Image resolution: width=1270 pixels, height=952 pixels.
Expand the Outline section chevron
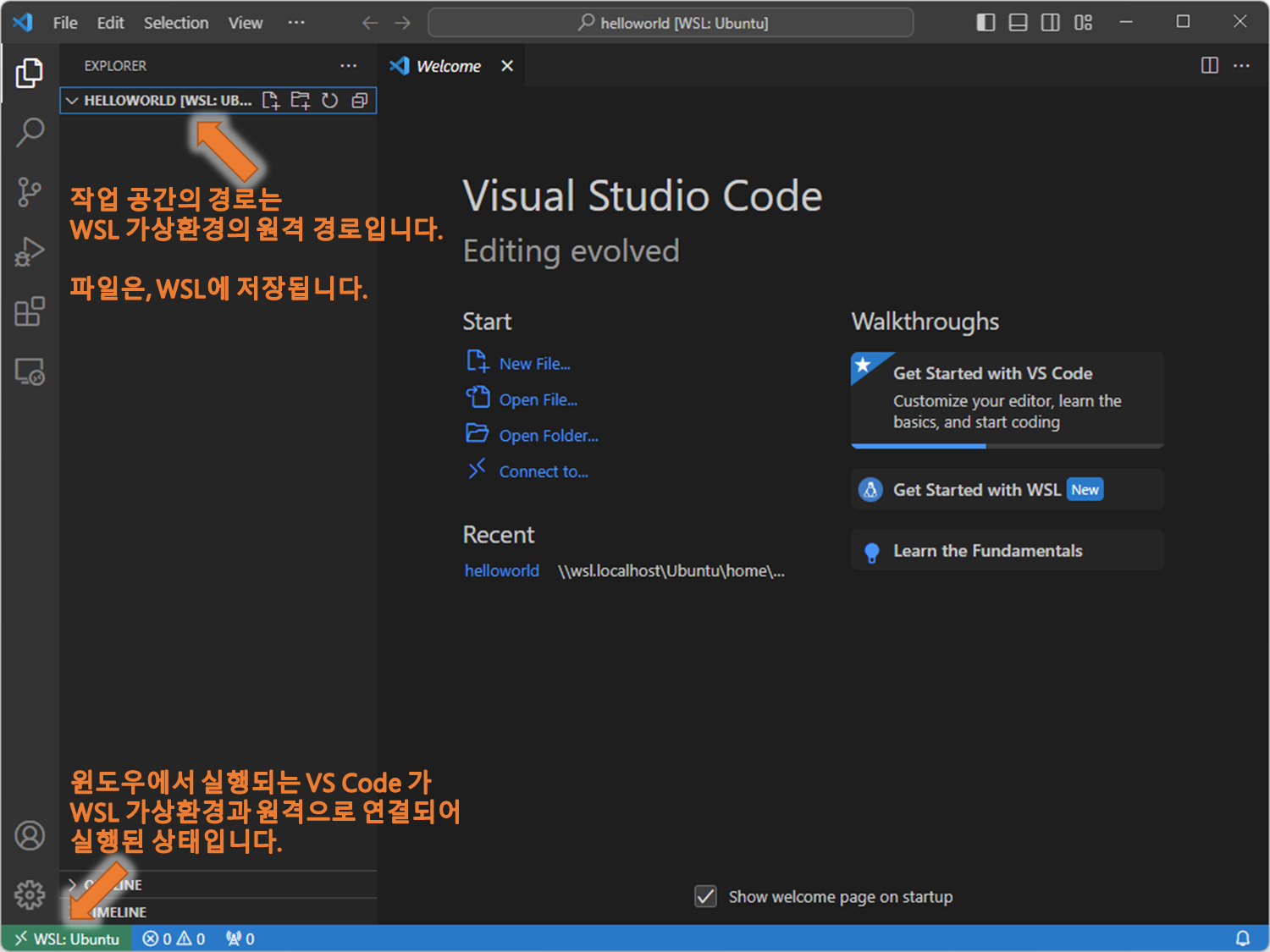tap(72, 884)
